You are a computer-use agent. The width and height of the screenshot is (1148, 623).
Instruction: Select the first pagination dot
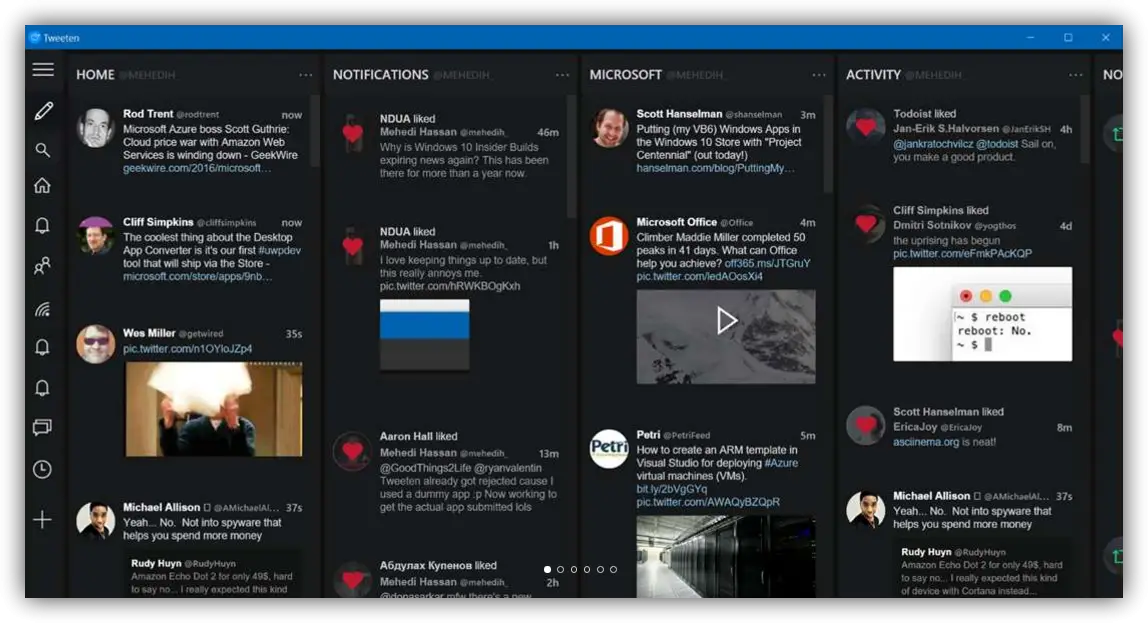pyautogui.click(x=548, y=569)
